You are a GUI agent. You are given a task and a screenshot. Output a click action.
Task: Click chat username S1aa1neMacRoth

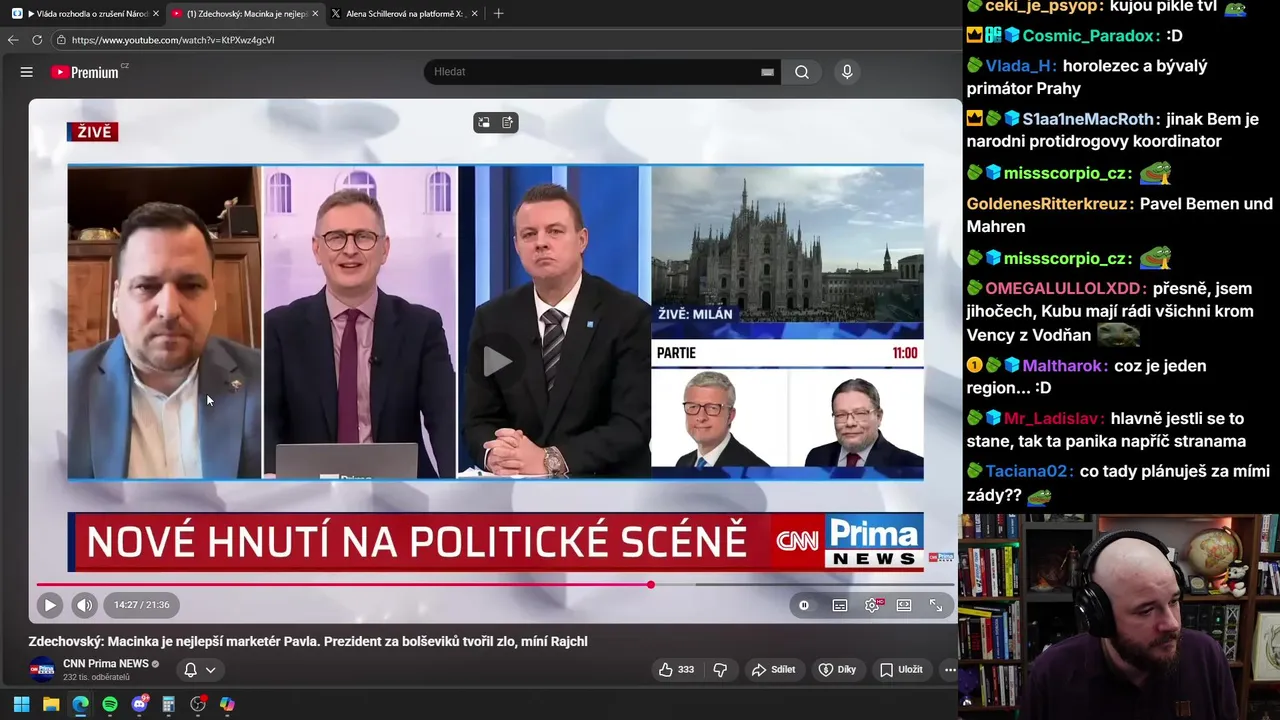click(x=1088, y=119)
